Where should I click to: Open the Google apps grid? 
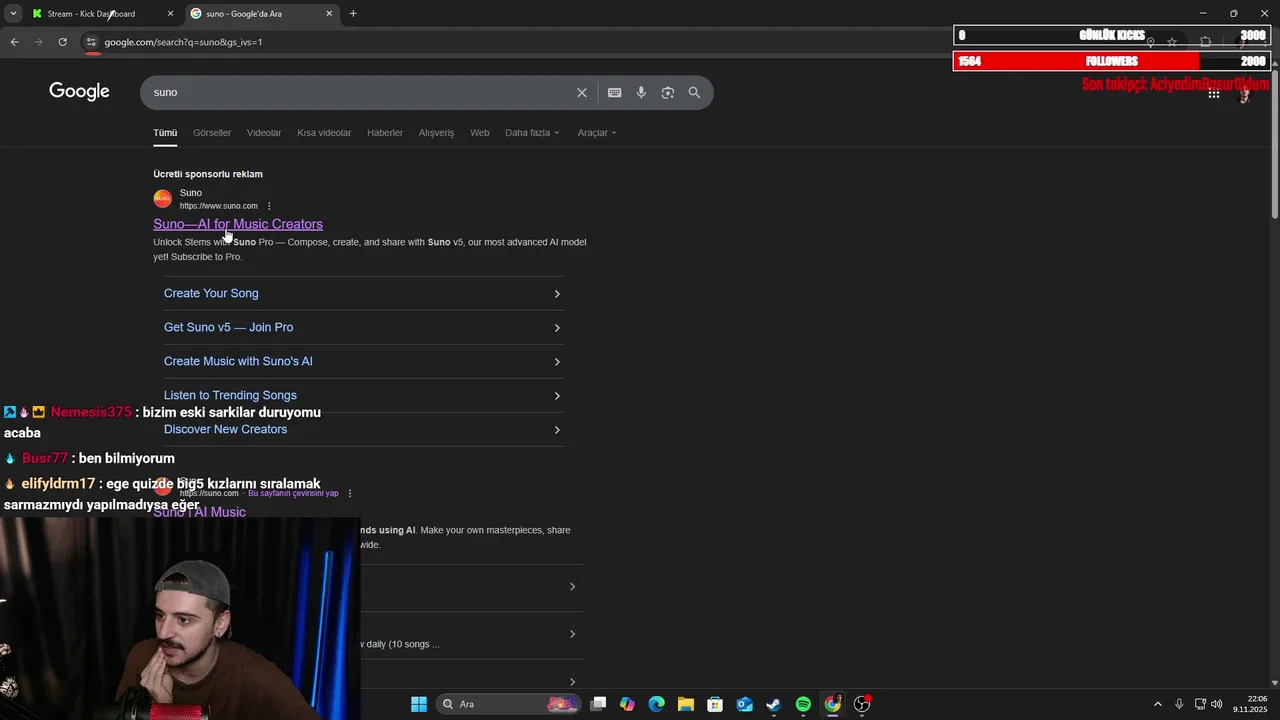coord(1213,93)
